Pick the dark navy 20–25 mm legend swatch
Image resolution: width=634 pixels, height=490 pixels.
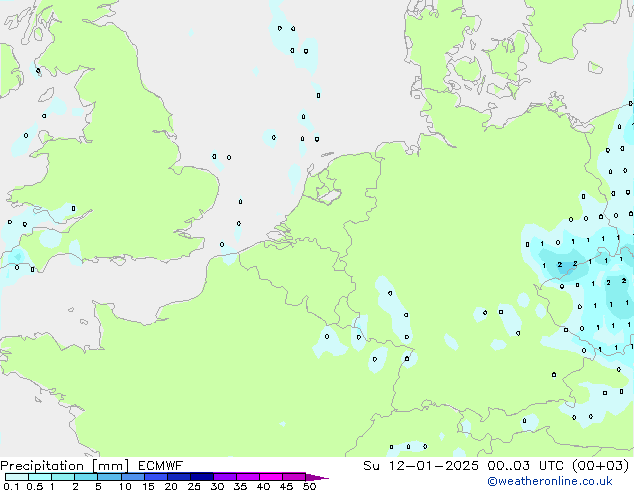pos(178,476)
